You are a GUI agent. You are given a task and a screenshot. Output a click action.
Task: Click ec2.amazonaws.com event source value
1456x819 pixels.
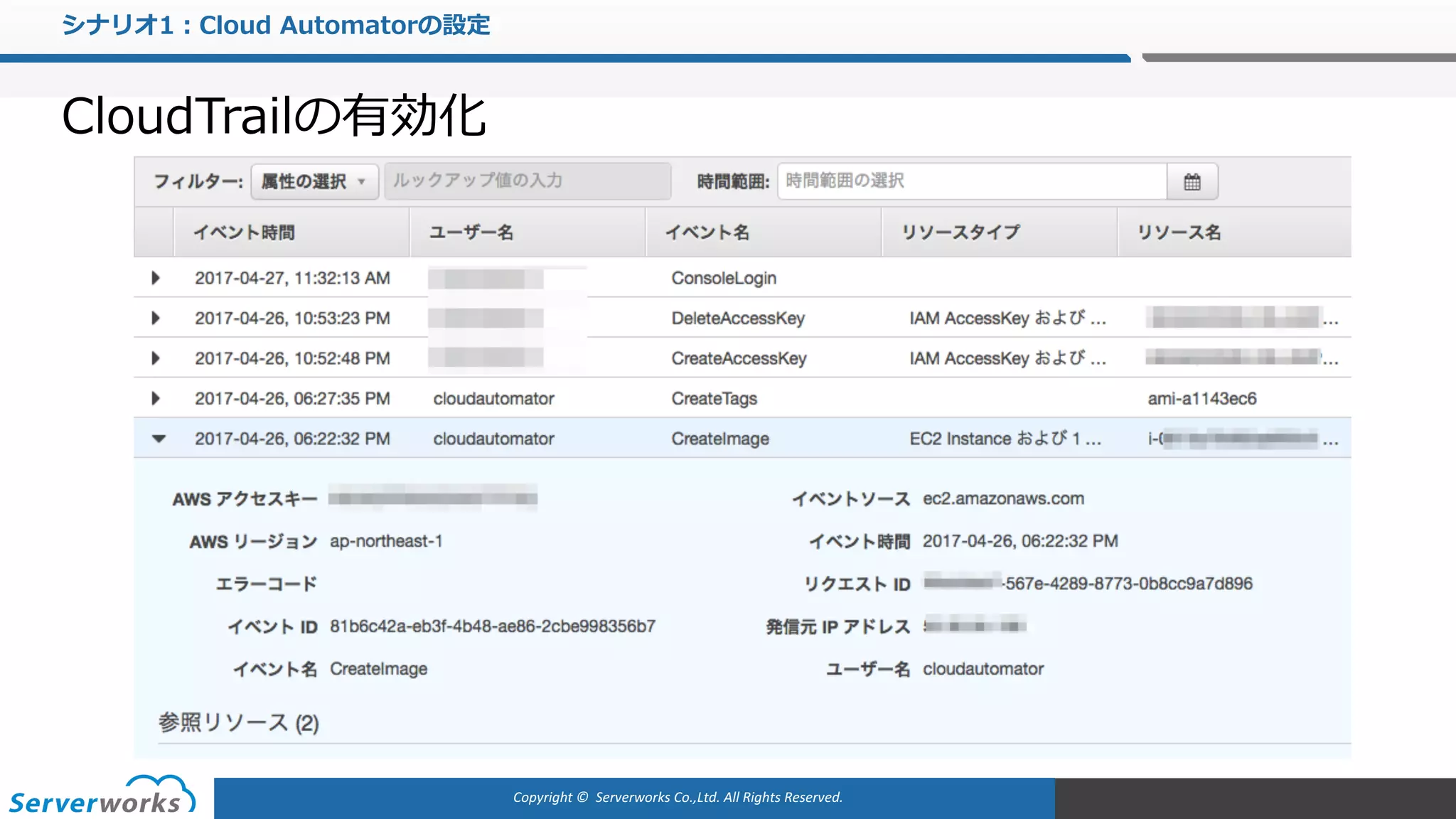coord(1003,498)
